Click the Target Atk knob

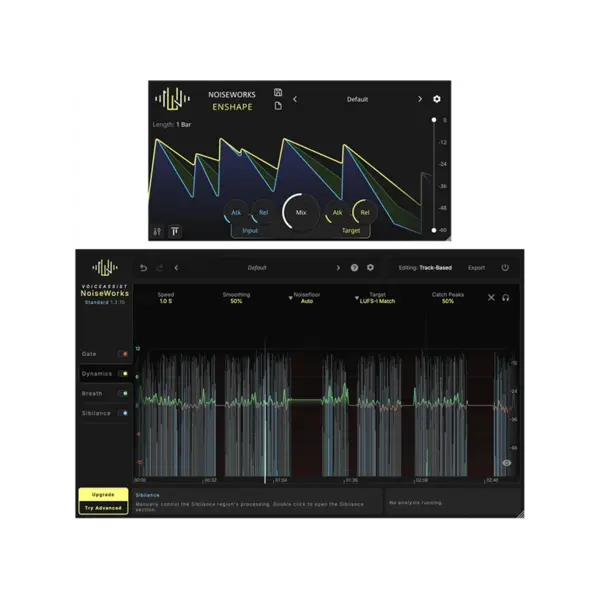tap(337, 212)
